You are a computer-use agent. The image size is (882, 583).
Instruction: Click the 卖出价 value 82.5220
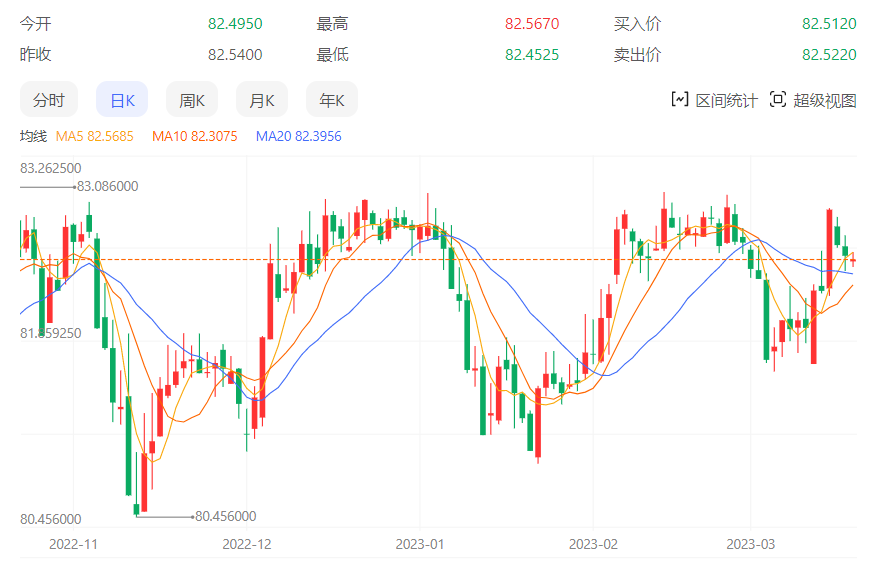click(829, 55)
